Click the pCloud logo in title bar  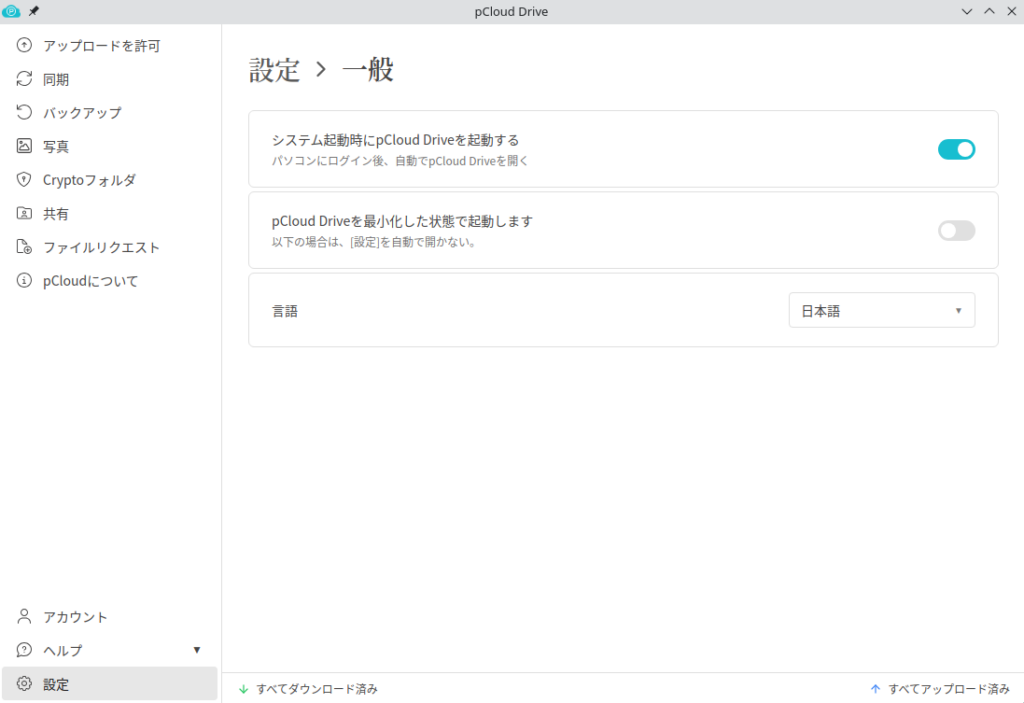click(12, 11)
